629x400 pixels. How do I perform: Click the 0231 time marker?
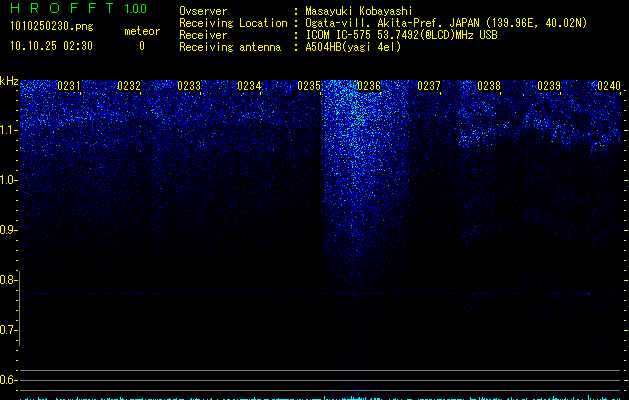[69, 86]
